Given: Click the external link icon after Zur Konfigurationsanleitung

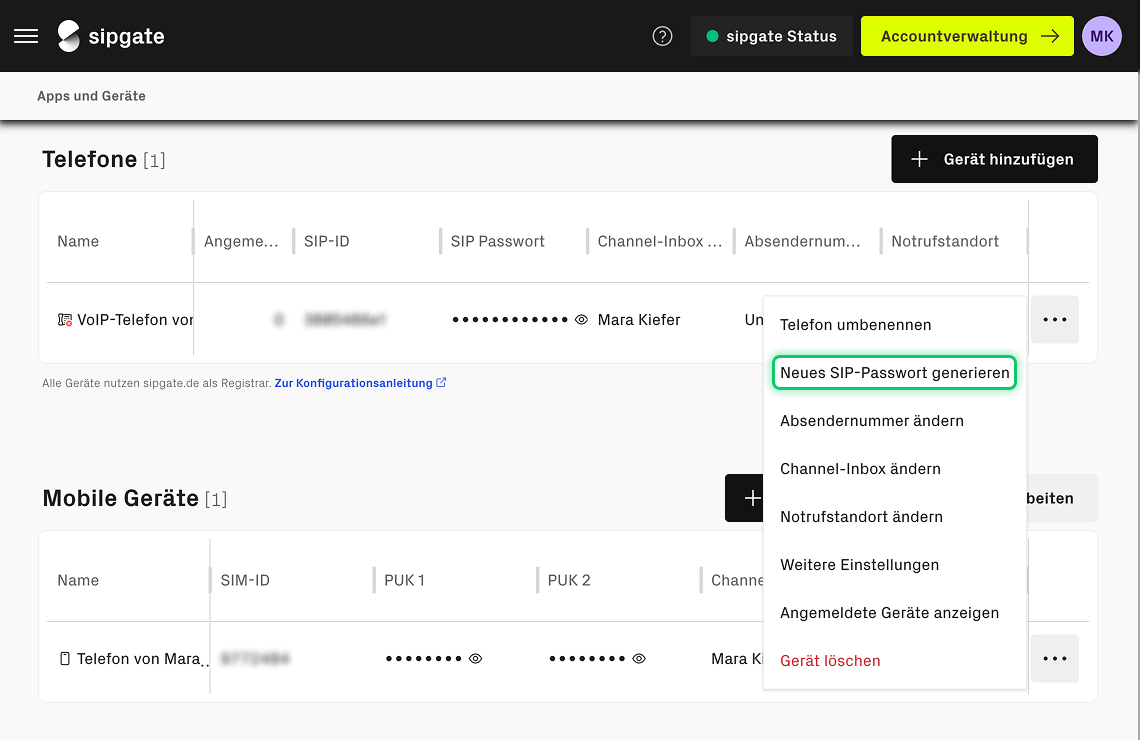Looking at the screenshot, I should [442, 382].
